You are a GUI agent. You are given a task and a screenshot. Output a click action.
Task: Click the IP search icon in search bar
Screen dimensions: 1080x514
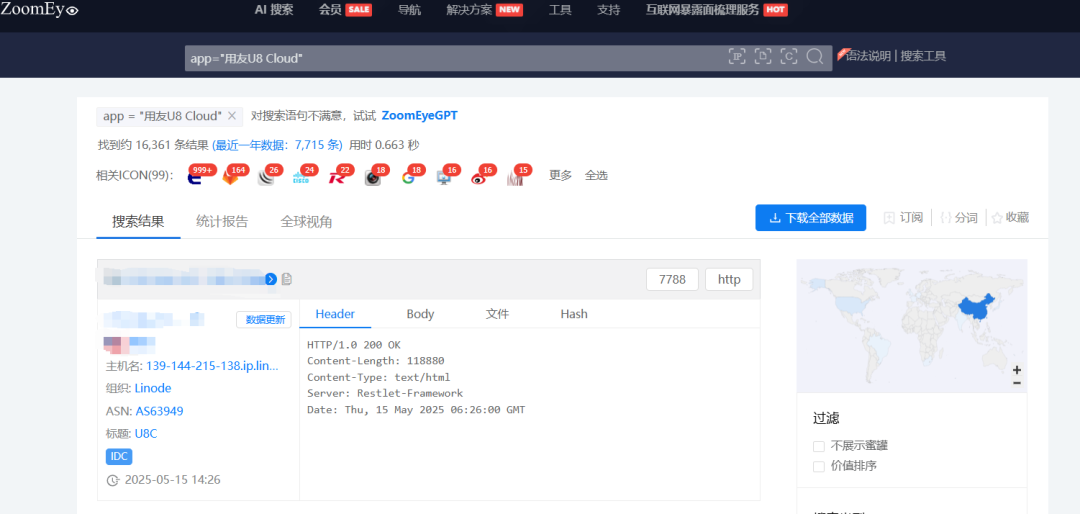tap(737, 57)
